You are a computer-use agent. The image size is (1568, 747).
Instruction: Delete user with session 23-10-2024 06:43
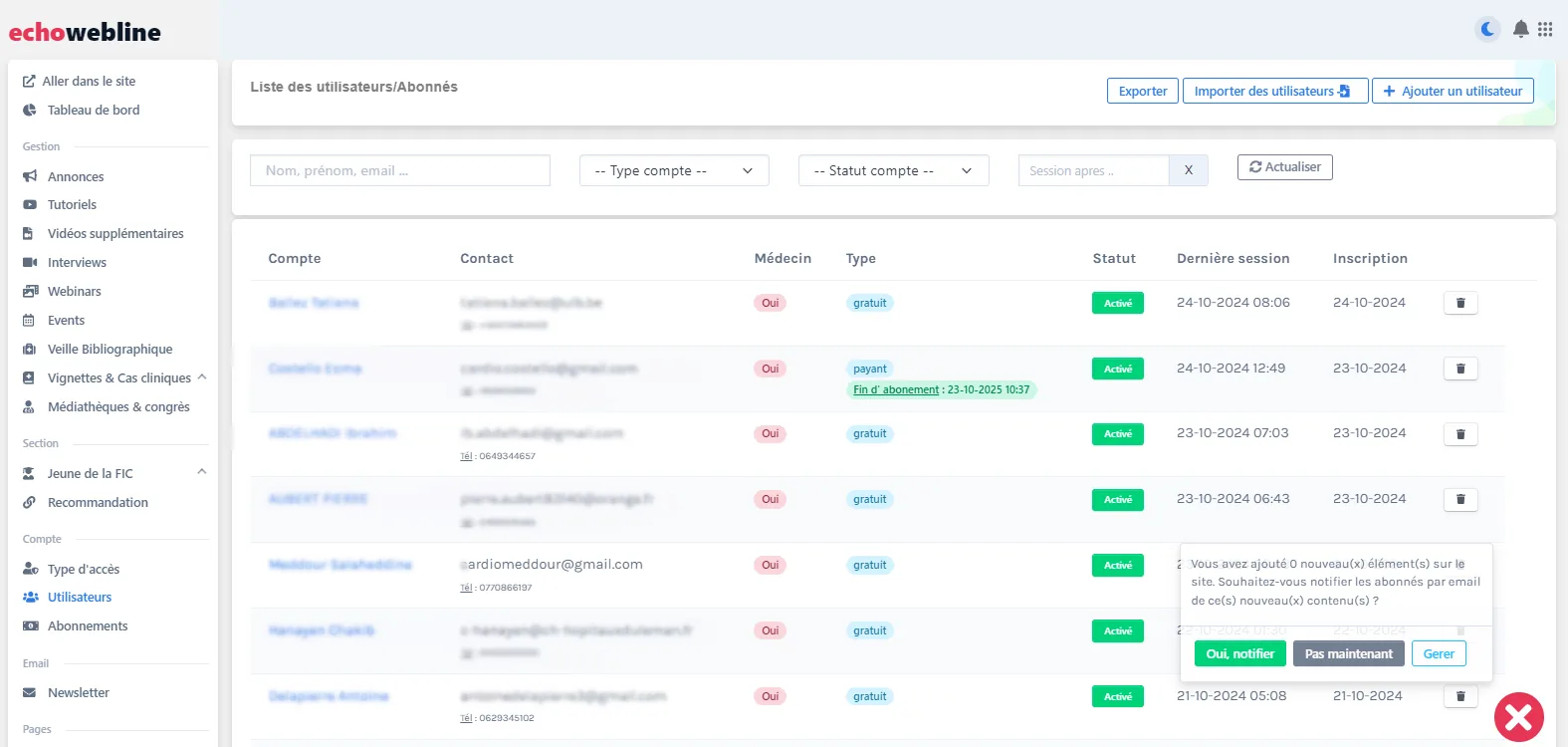tap(1460, 499)
